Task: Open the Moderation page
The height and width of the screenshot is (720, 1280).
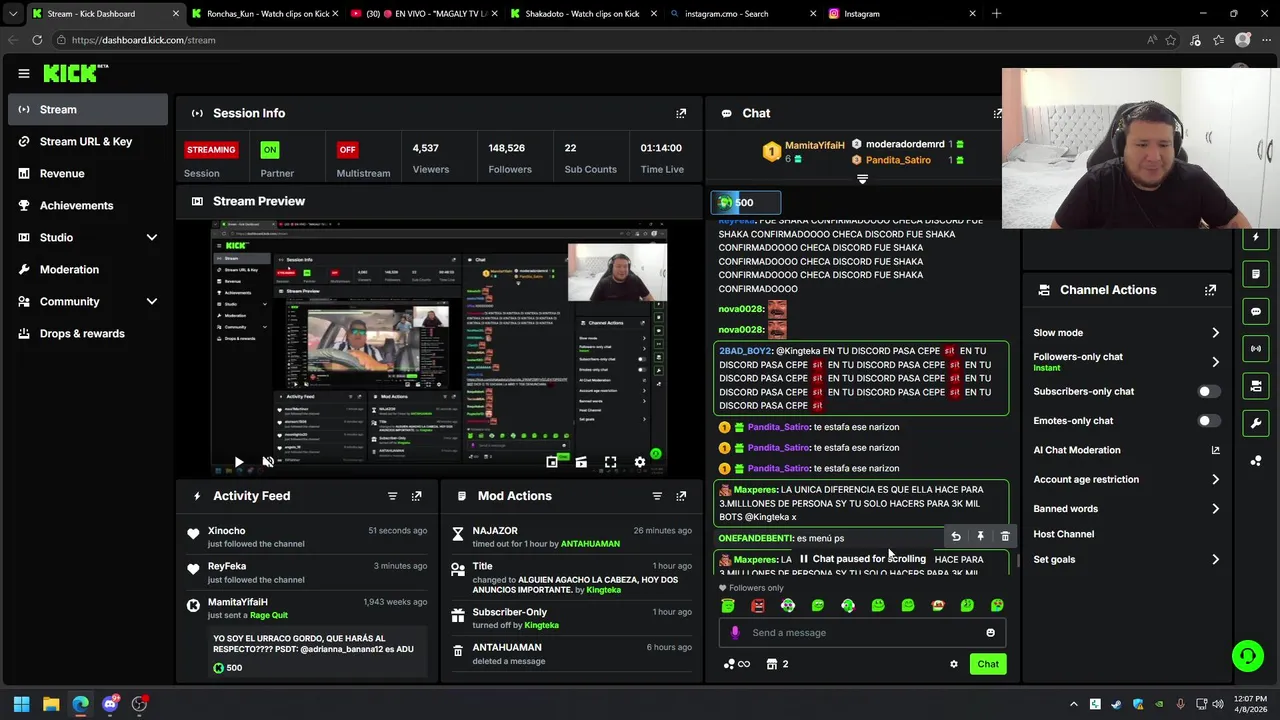Action: pyautogui.click(x=88, y=269)
